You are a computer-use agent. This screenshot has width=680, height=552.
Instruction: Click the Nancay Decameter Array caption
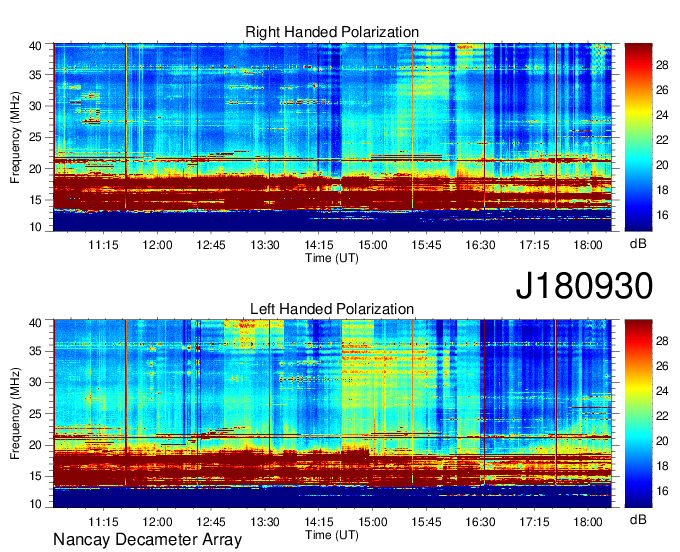coord(147,540)
